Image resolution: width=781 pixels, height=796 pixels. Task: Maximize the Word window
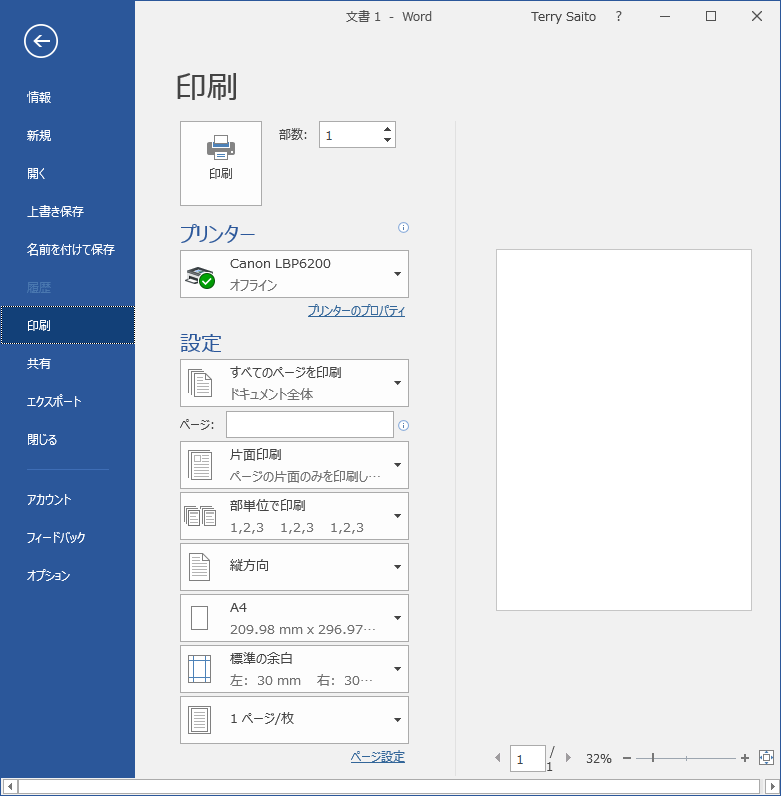click(x=711, y=16)
